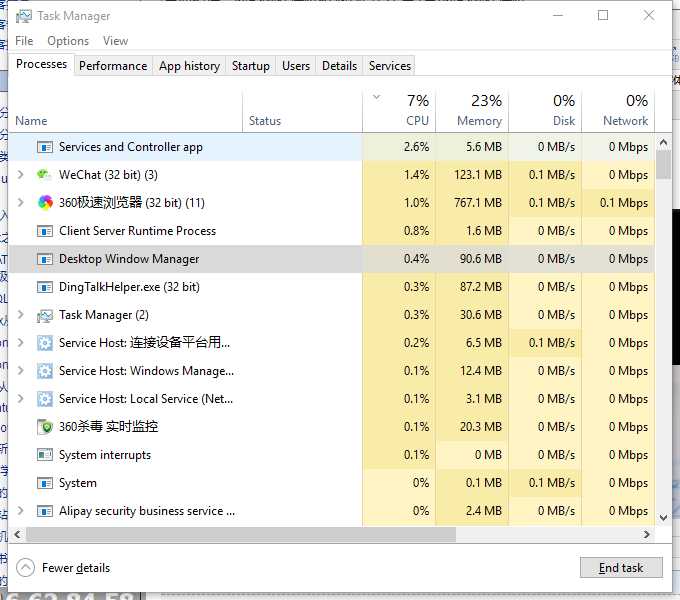Switch to the Services tab
Viewport: 680px width, 600px height.
click(x=390, y=66)
